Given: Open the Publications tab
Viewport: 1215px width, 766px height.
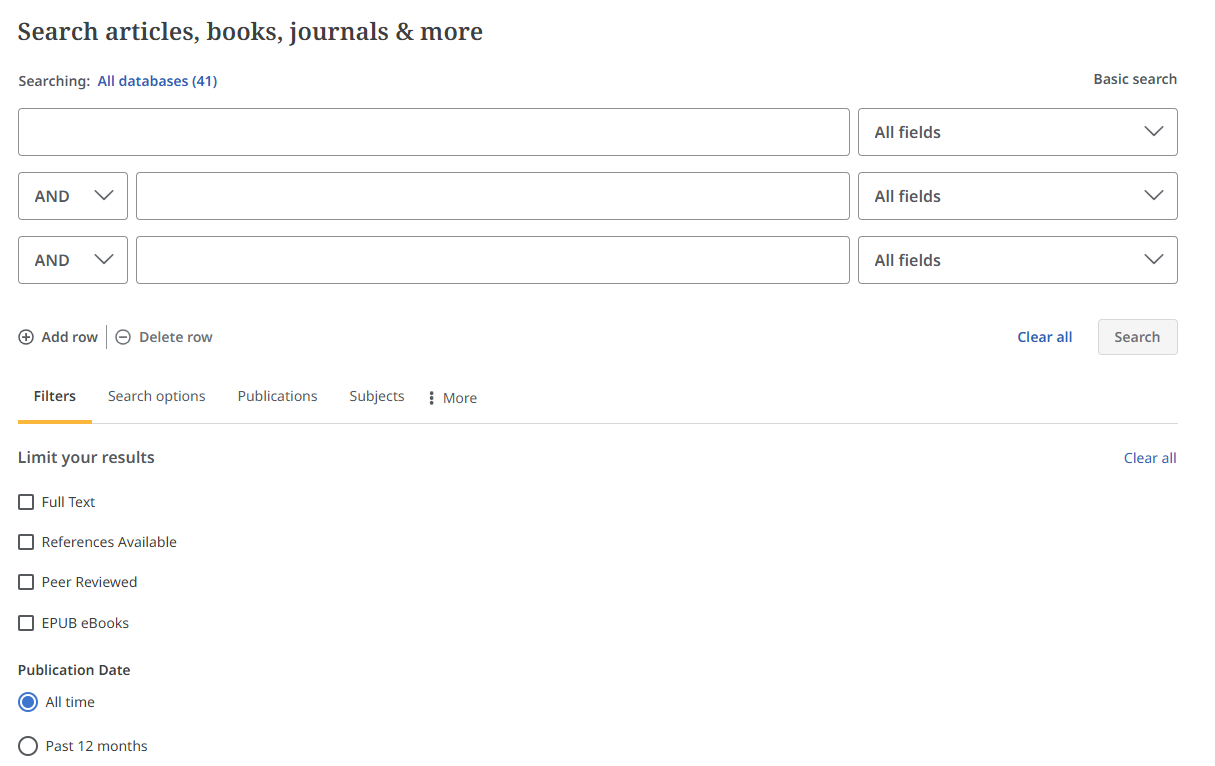Looking at the screenshot, I should tap(277, 396).
